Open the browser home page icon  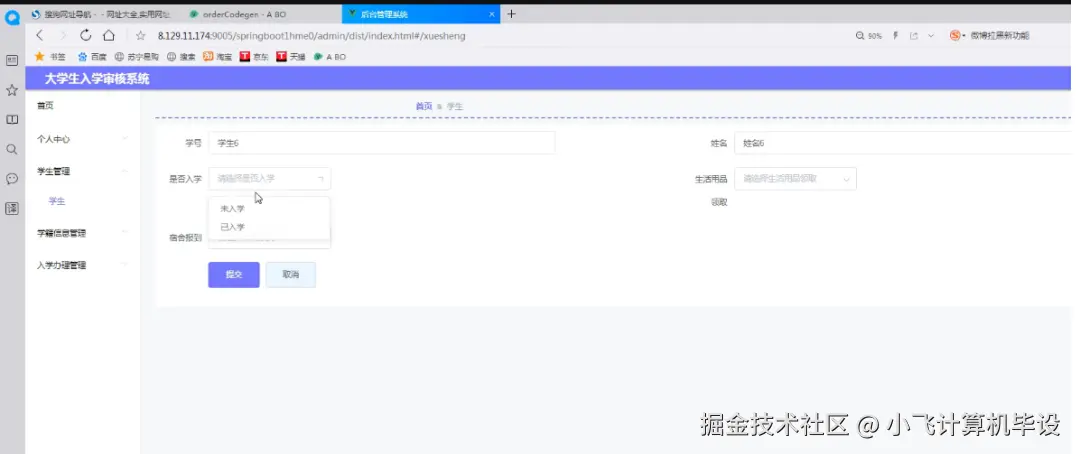click(x=108, y=36)
